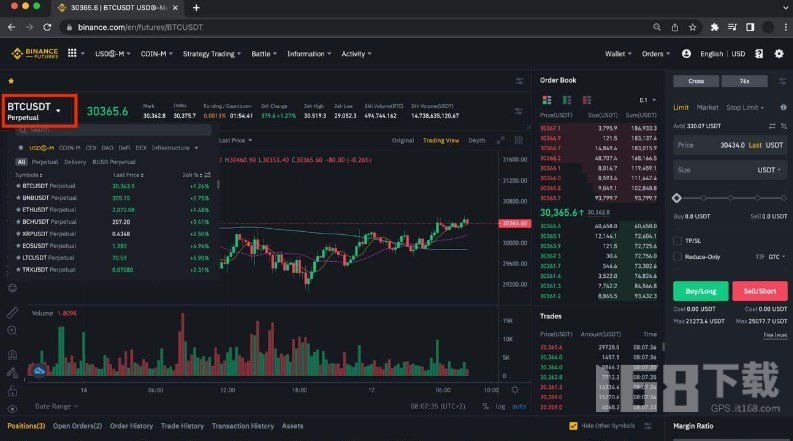This screenshot has width=793, height=441.
Task: Show asks-only order book view icon
Action: 587,100
